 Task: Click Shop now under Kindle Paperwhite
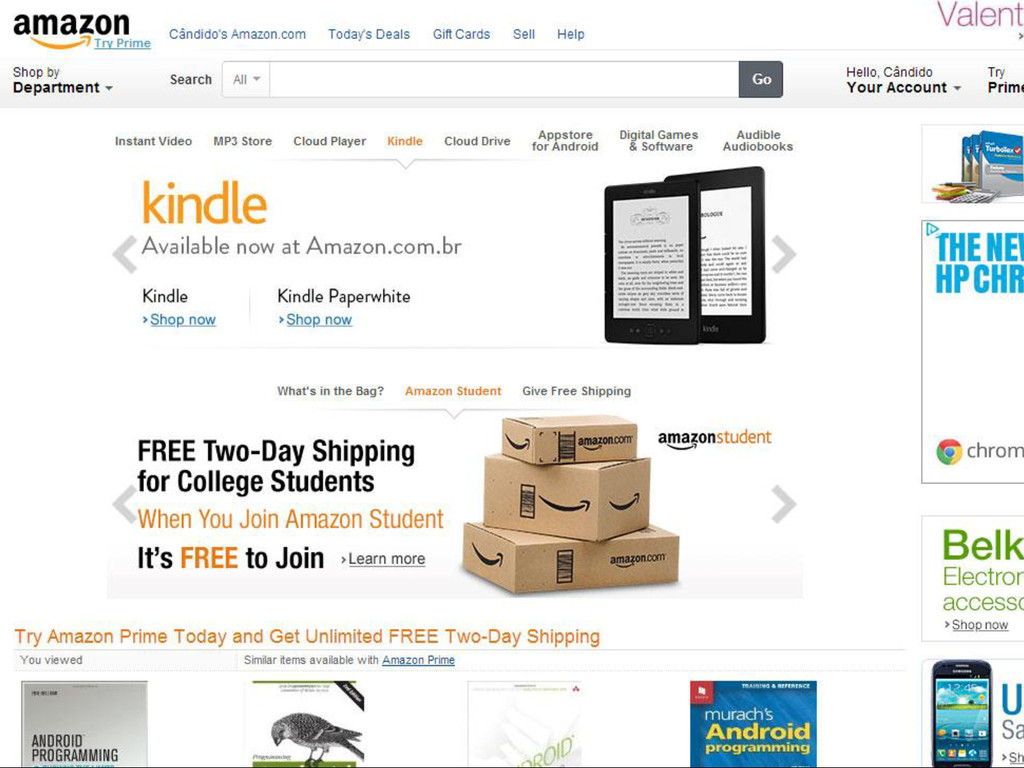(x=319, y=319)
